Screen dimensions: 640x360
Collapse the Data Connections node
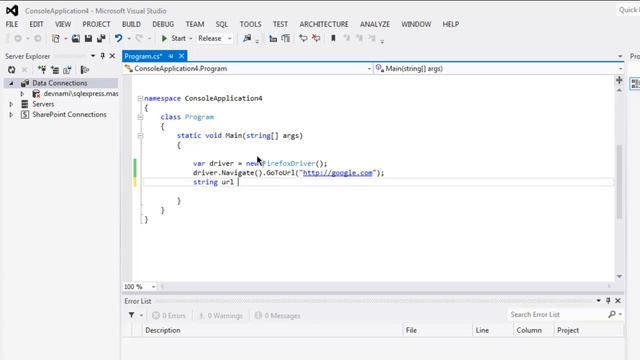[11, 83]
